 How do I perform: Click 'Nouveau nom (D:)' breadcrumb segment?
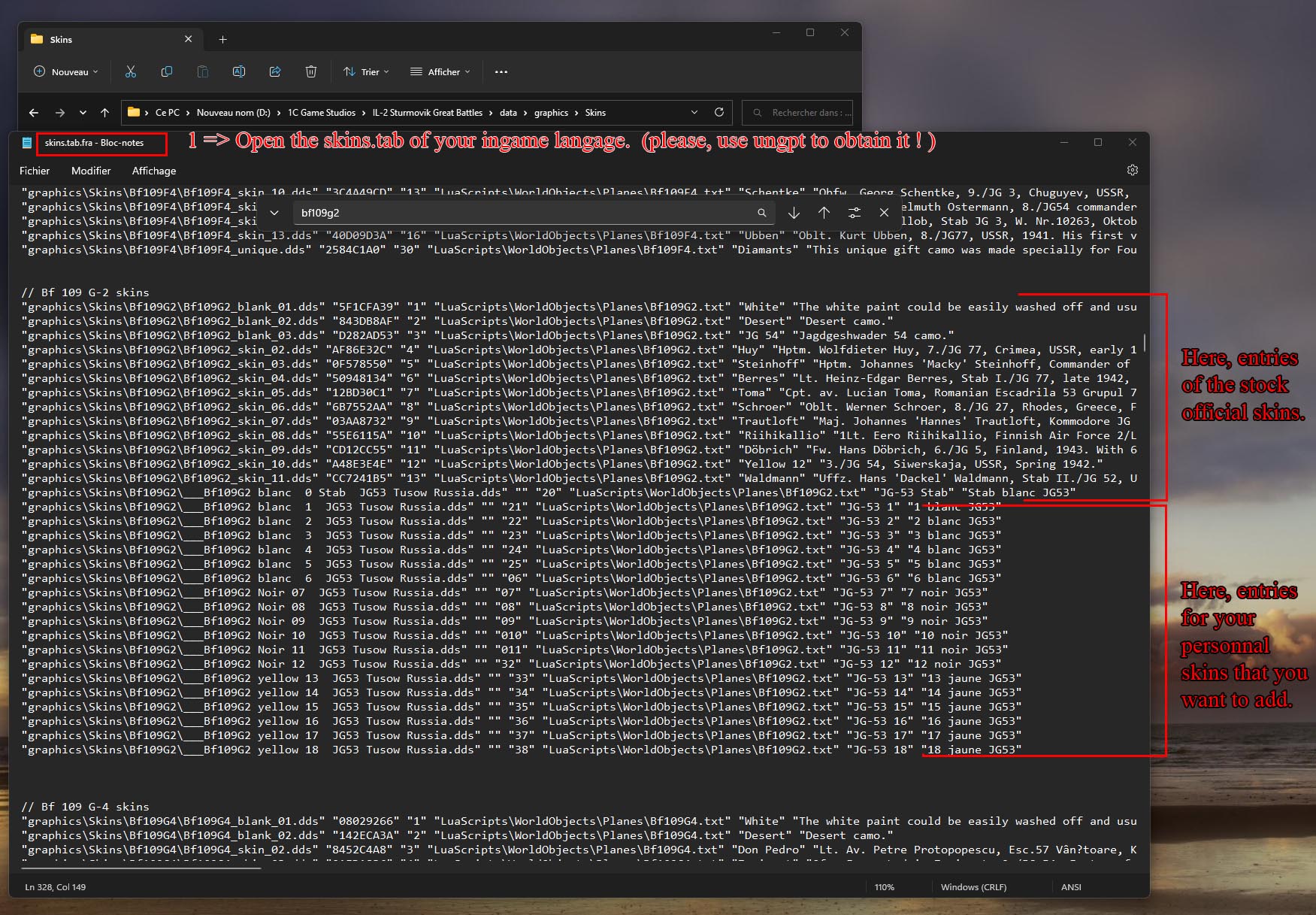tap(234, 113)
